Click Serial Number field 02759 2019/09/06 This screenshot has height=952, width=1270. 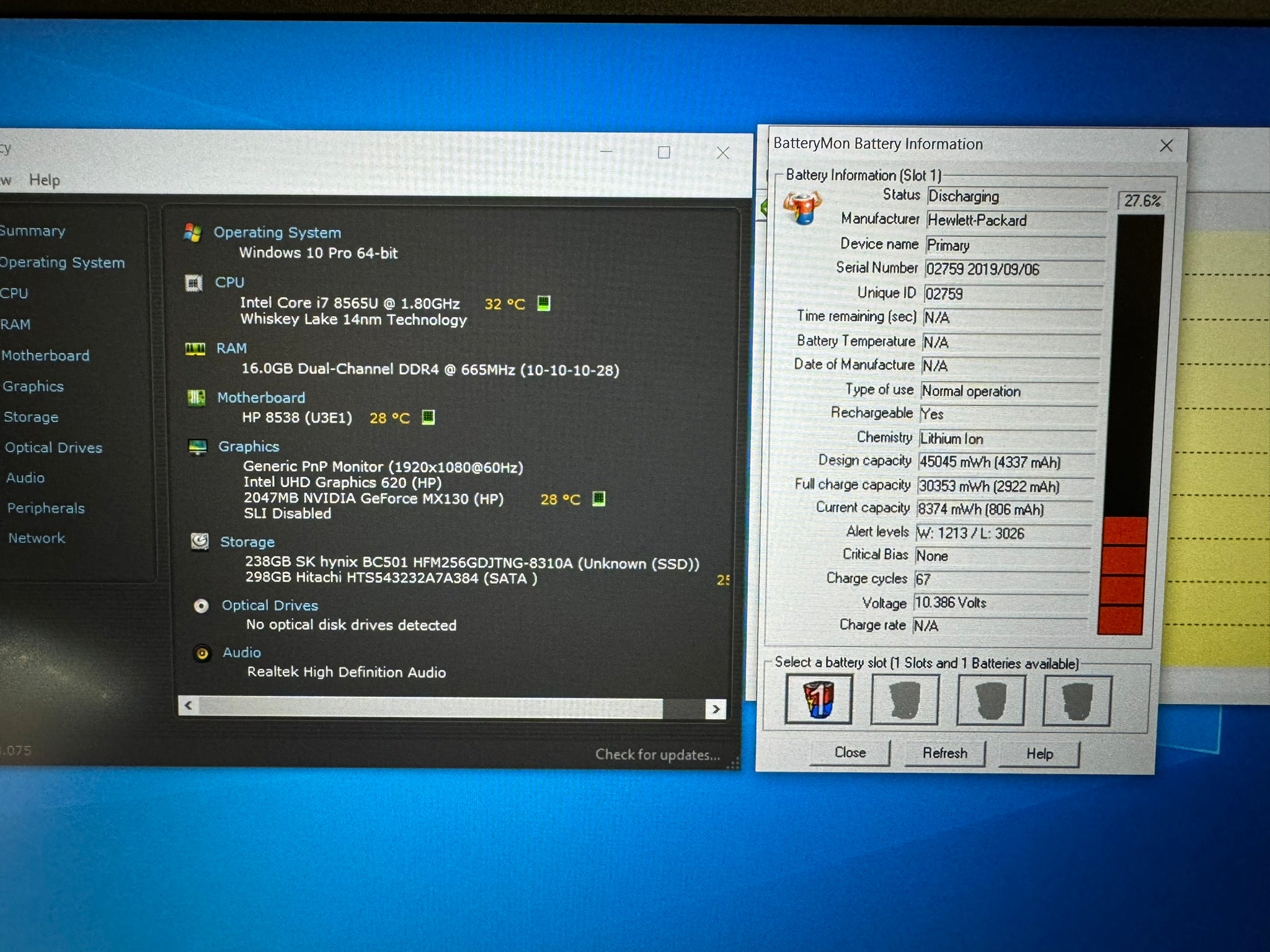pos(1014,269)
